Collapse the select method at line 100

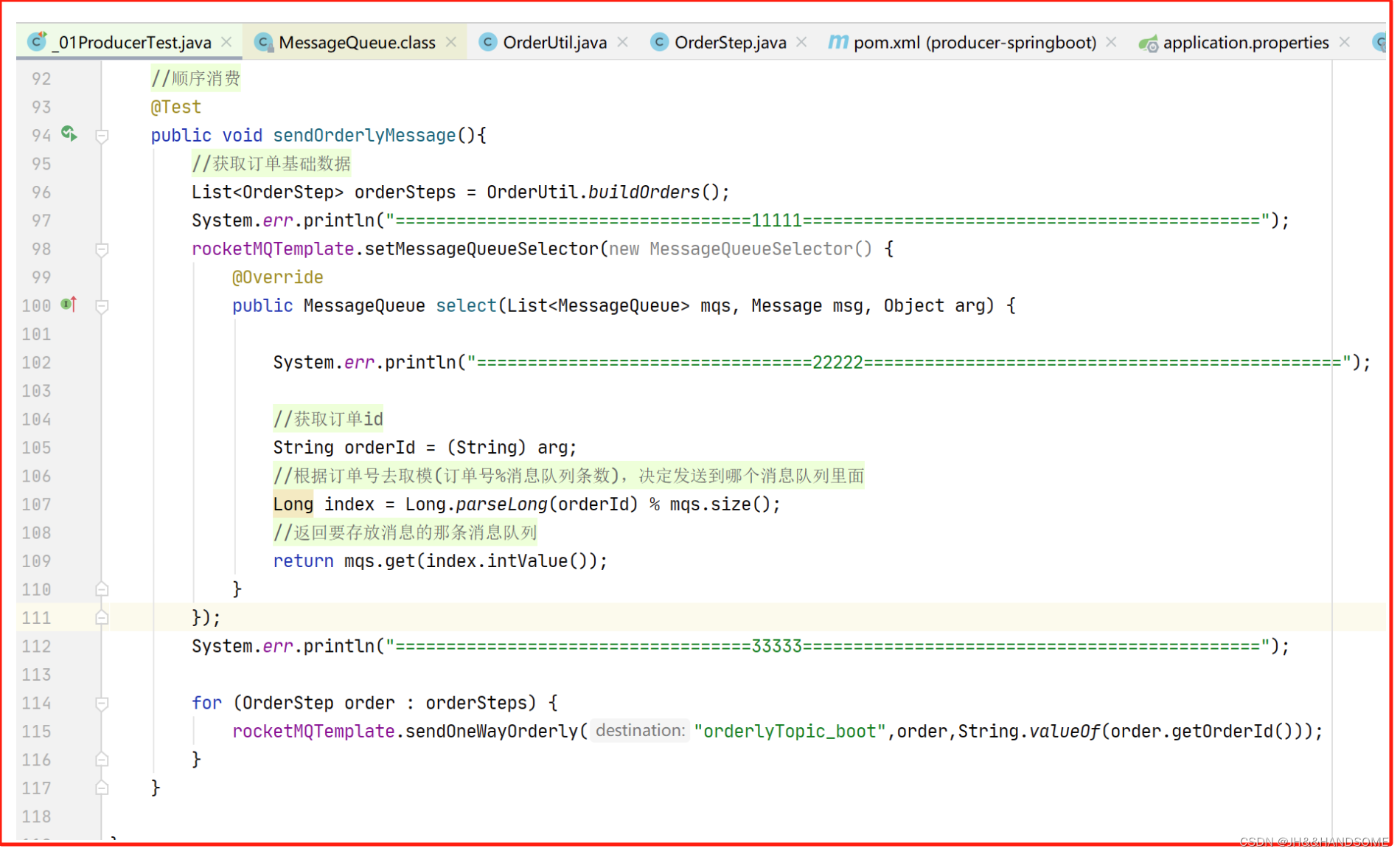(102, 306)
